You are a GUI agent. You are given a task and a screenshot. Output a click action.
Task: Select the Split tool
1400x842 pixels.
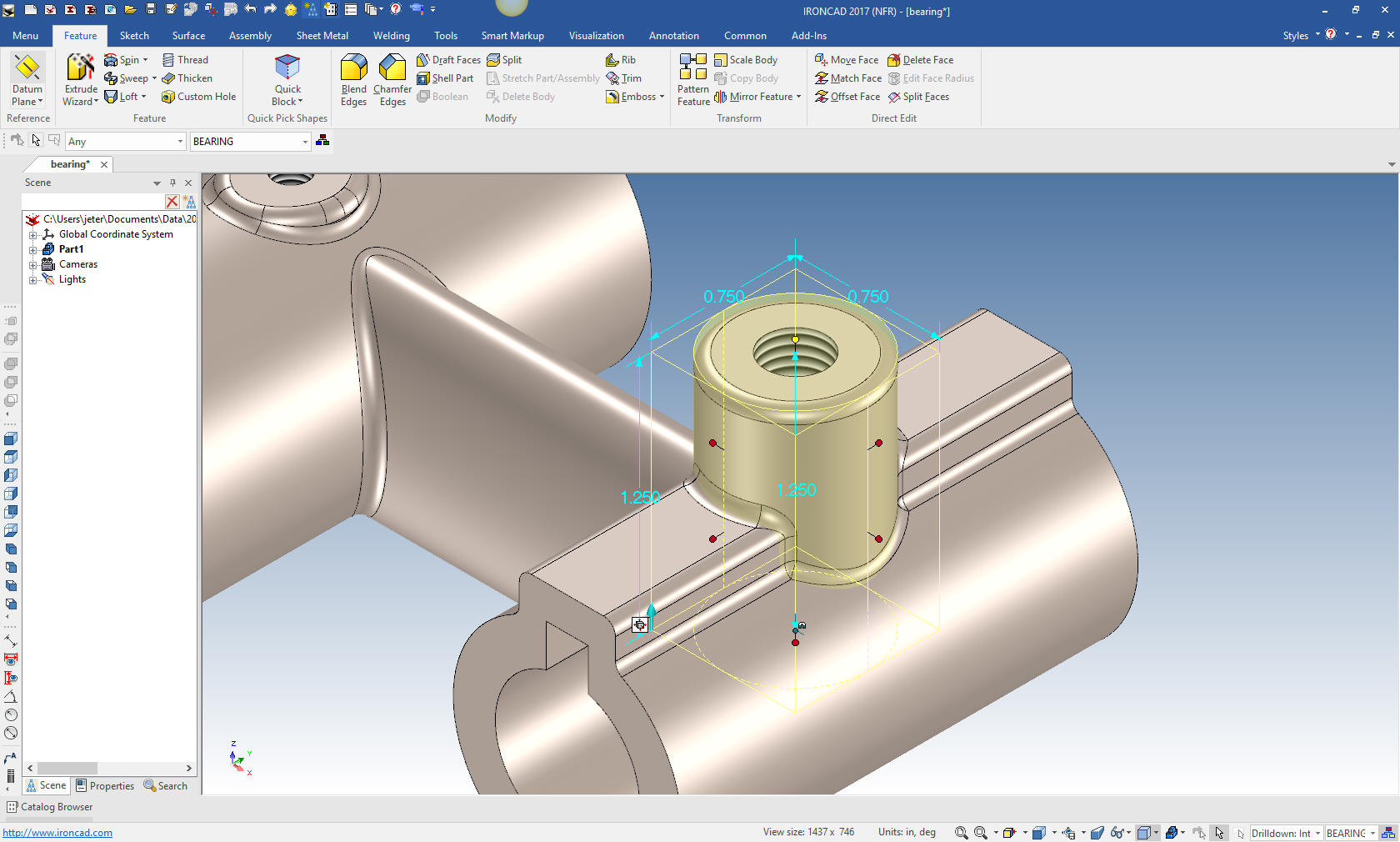(504, 60)
